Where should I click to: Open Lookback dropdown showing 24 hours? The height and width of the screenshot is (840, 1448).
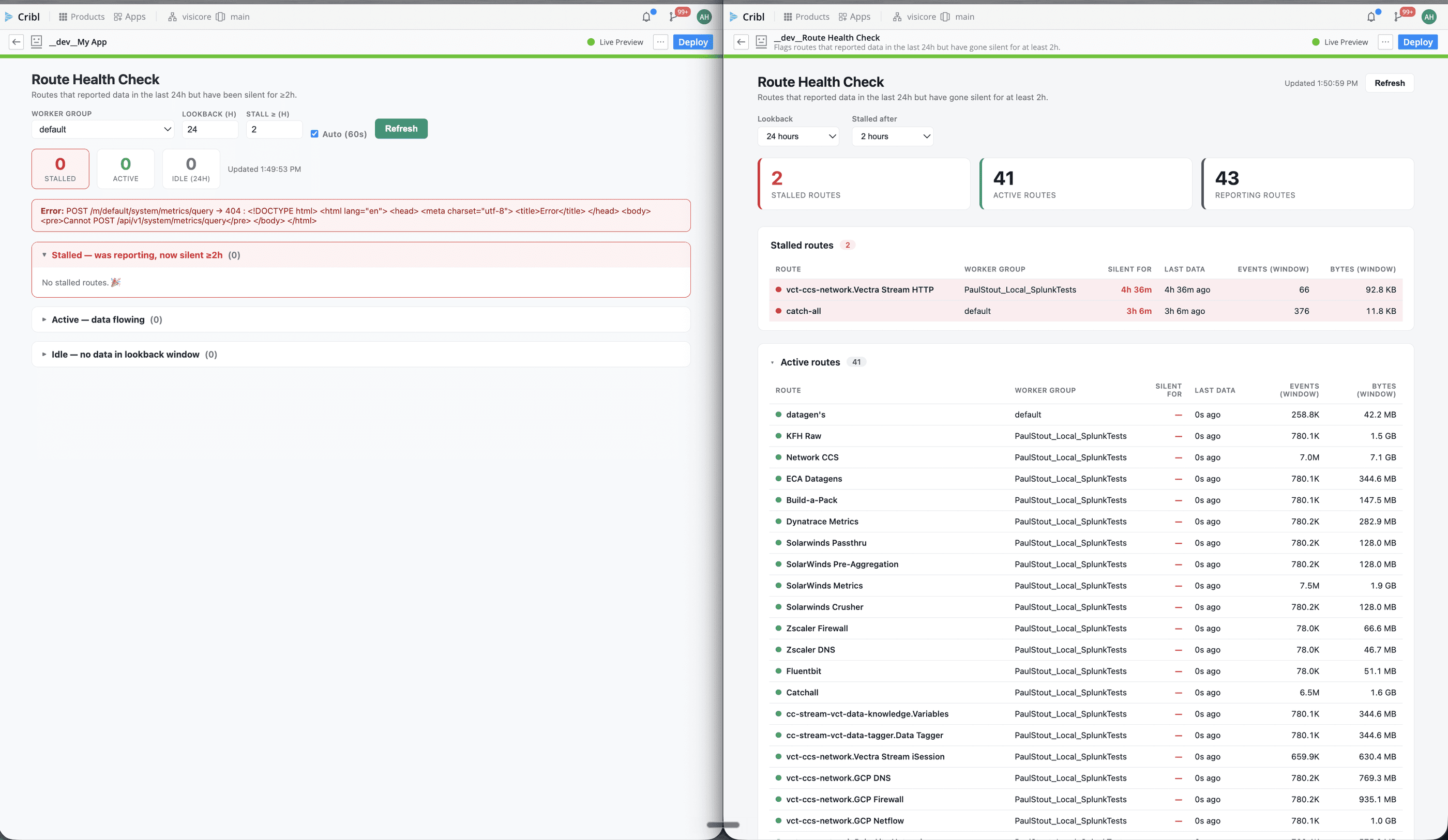798,136
